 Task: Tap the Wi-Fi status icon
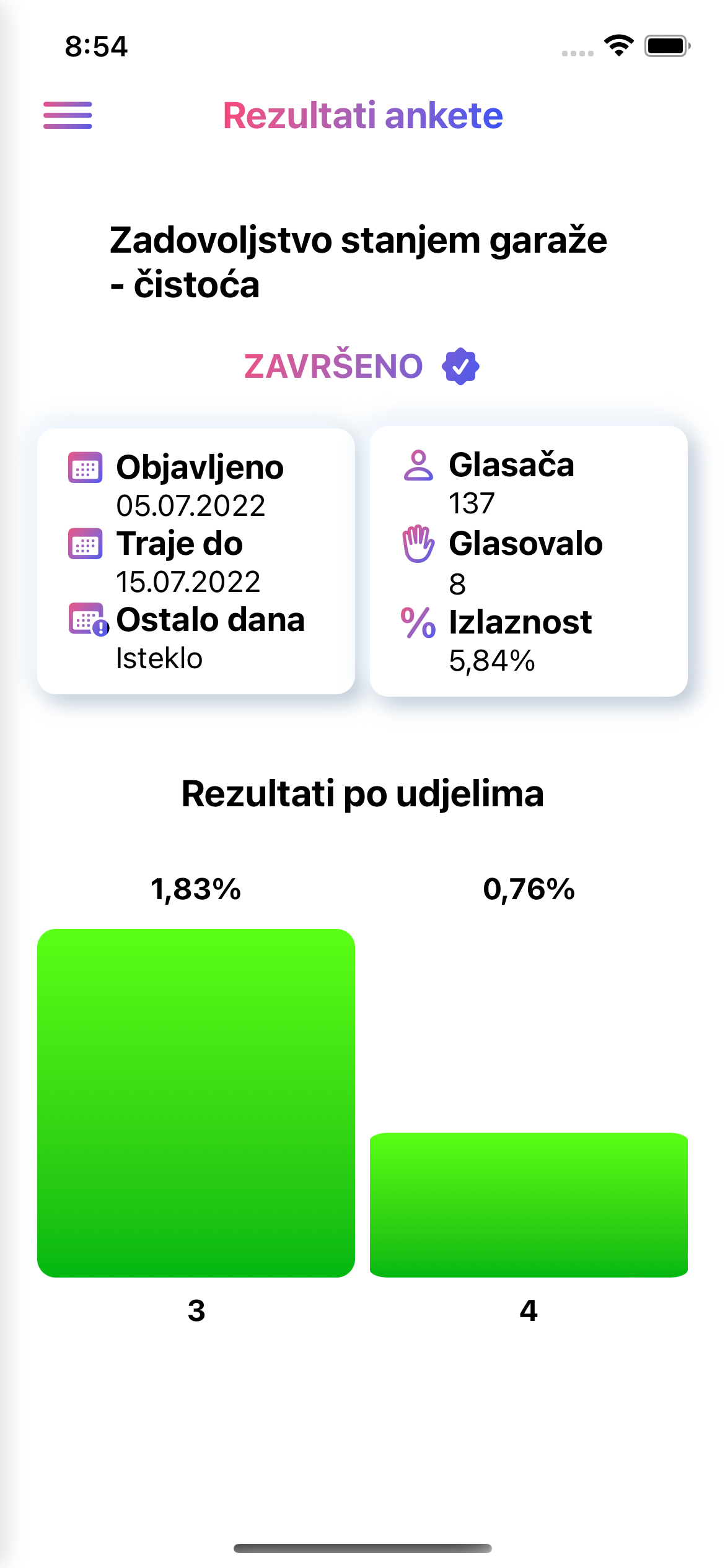[618, 46]
